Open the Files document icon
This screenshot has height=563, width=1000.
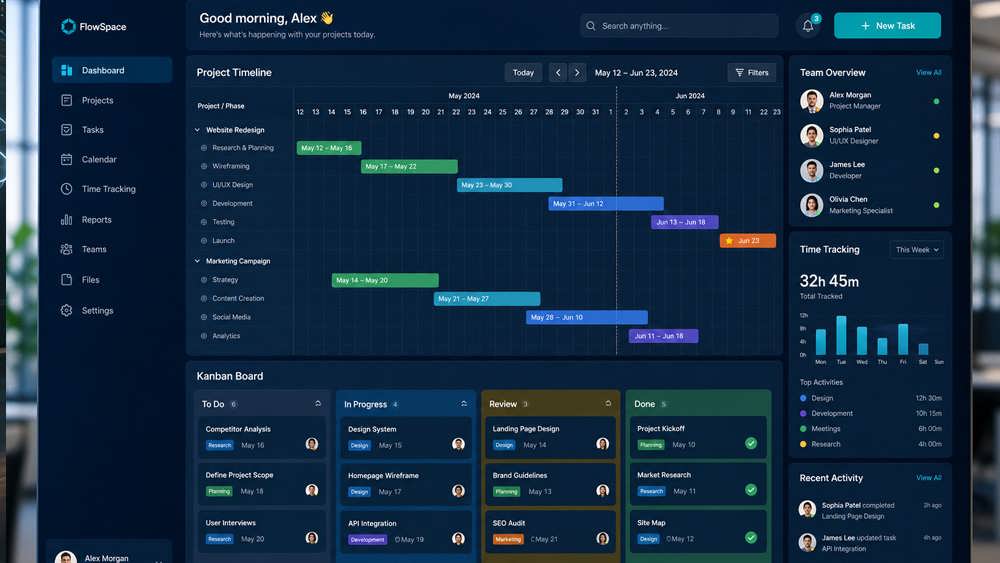66,279
